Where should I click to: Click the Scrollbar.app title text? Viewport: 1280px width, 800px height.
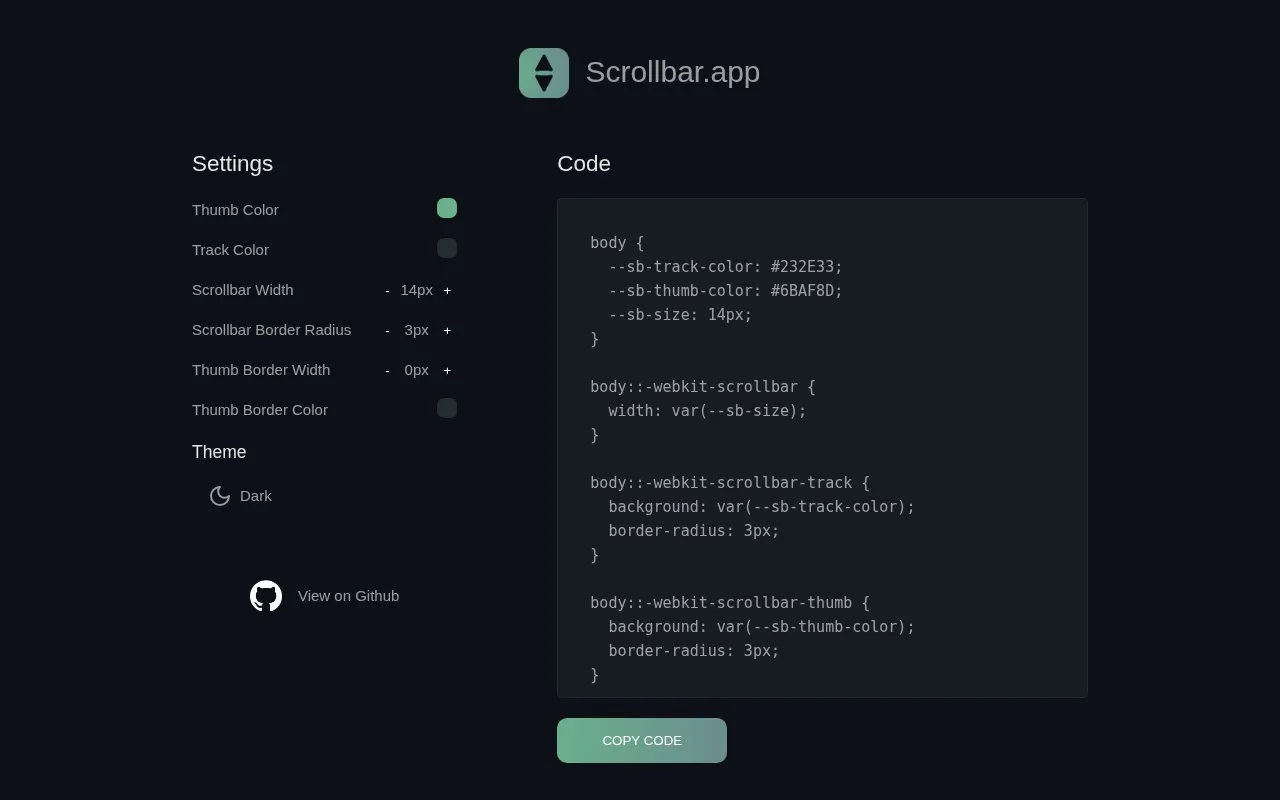pyautogui.click(x=673, y=72)
